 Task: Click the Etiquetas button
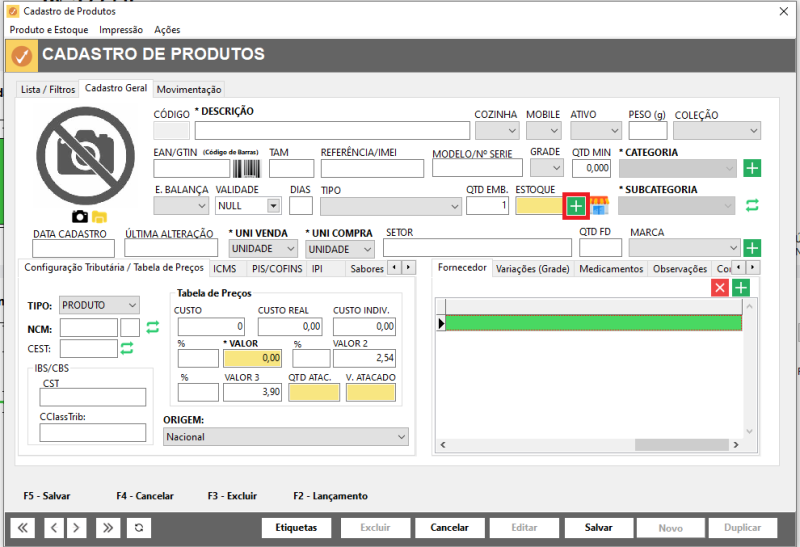point(296,528)
